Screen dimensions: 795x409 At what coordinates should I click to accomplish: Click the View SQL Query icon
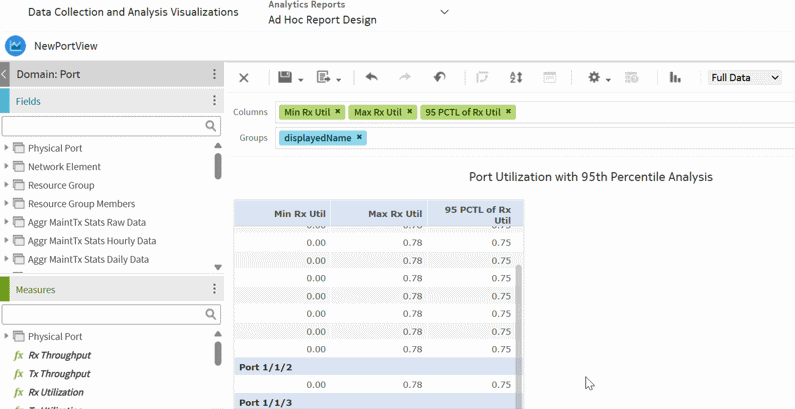point(632,78)
